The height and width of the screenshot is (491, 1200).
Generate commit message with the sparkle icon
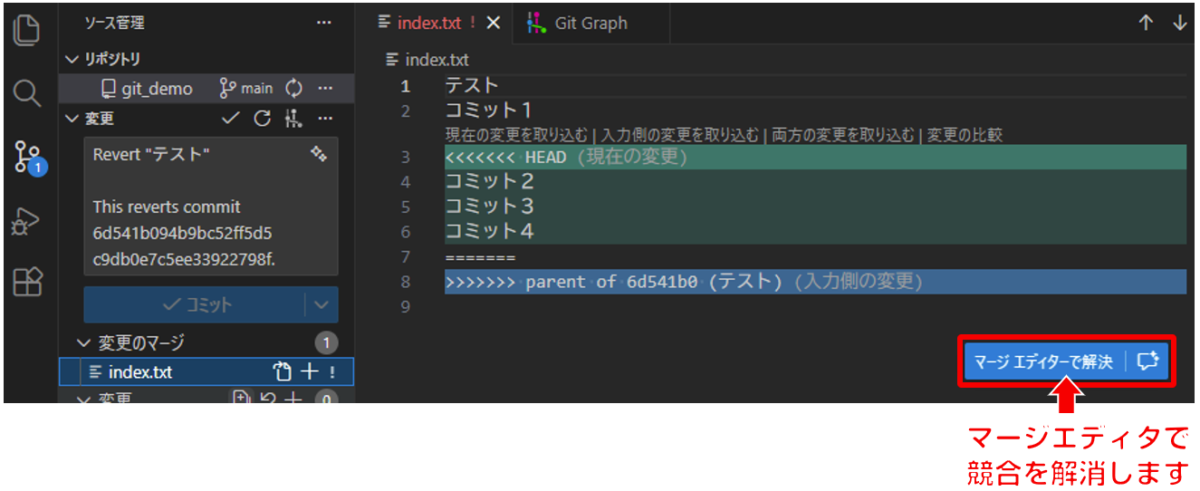(319, 154)
